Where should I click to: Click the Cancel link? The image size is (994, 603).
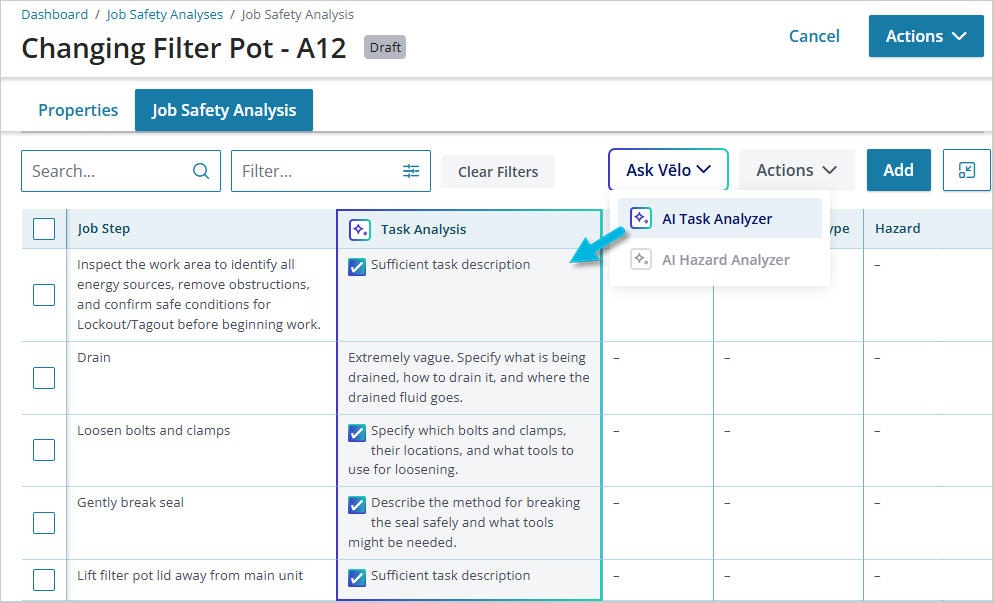pos(814,36)
